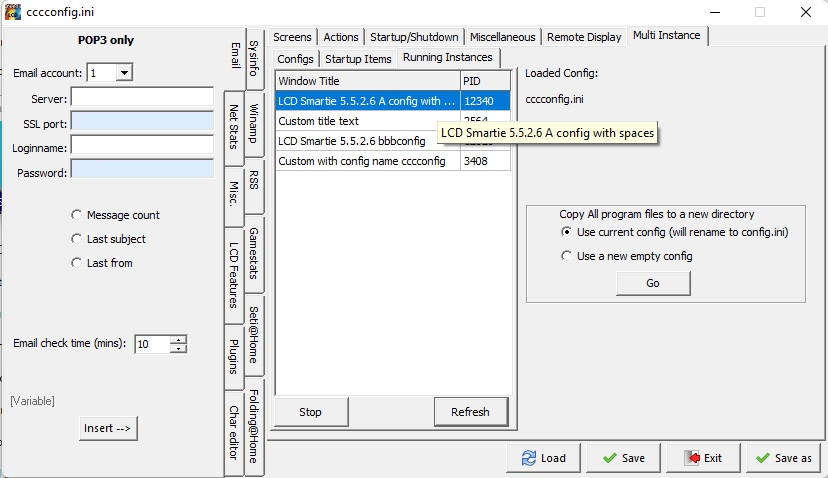Screen dimensions: 828x478
Task: Click the PID column header
Action: [x=485, y=81]
